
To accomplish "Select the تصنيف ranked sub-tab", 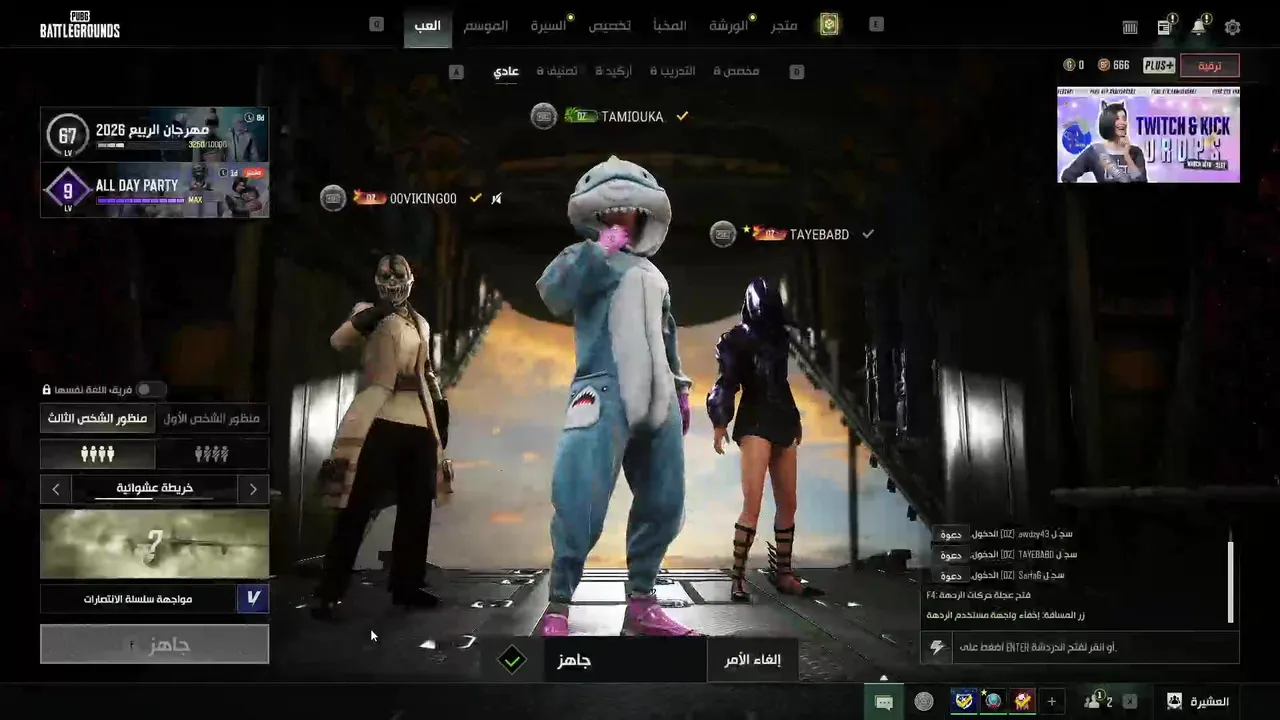I will point(557,71).
